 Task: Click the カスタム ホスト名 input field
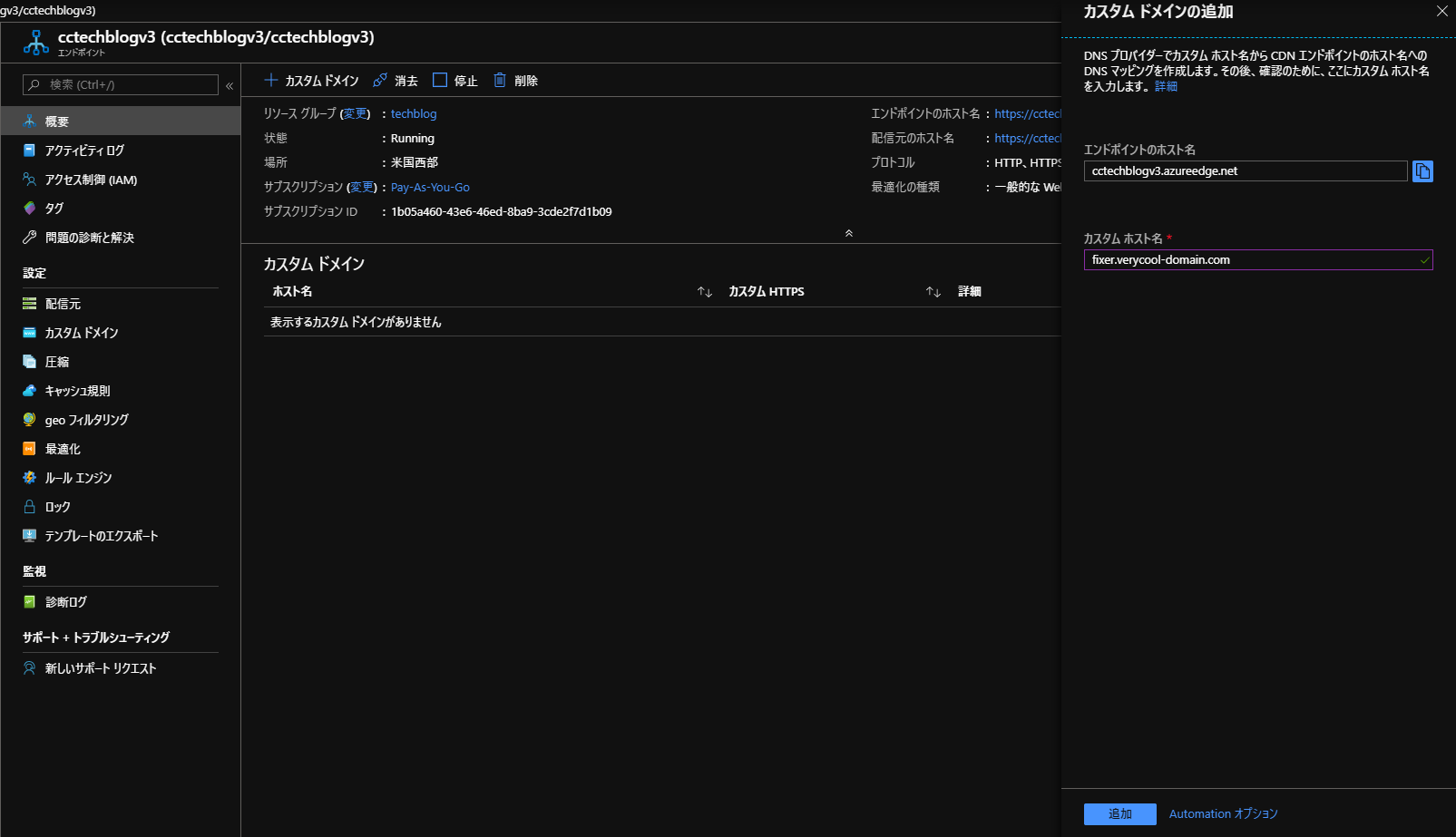(x=1252, y=260)
